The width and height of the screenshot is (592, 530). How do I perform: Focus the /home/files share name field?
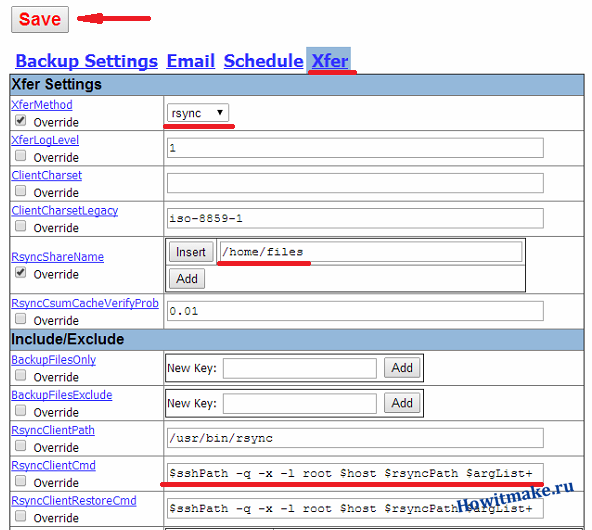pyautogui.click(x=371, y=252)
